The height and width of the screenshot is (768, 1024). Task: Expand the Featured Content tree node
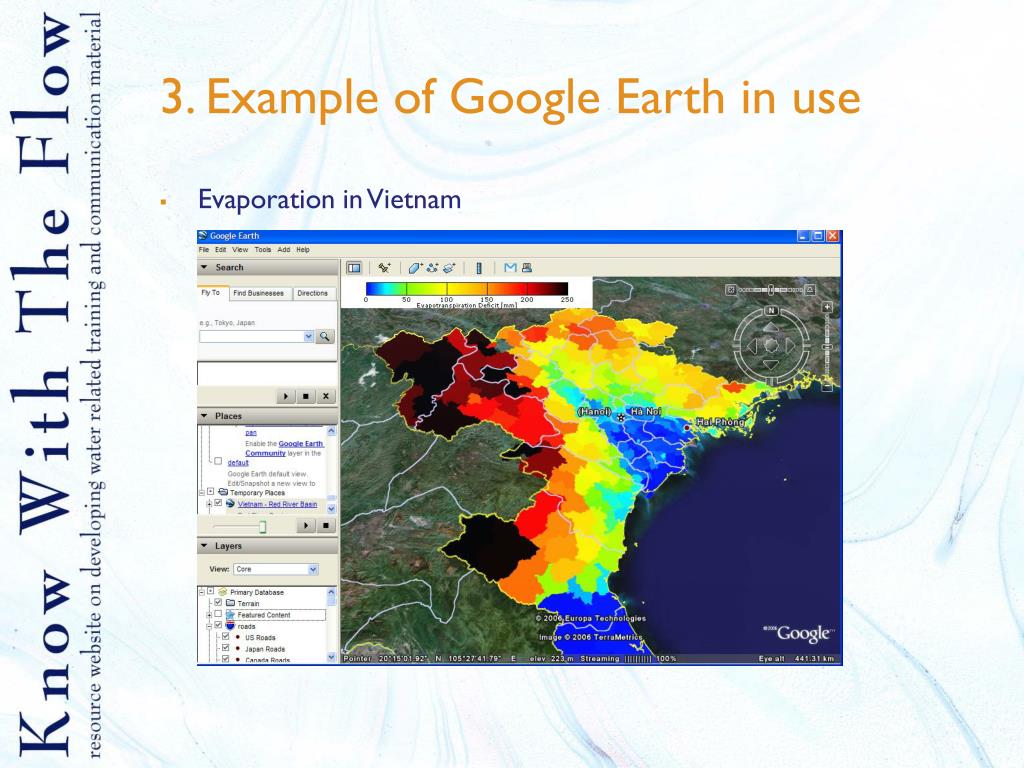pos(209,615)
